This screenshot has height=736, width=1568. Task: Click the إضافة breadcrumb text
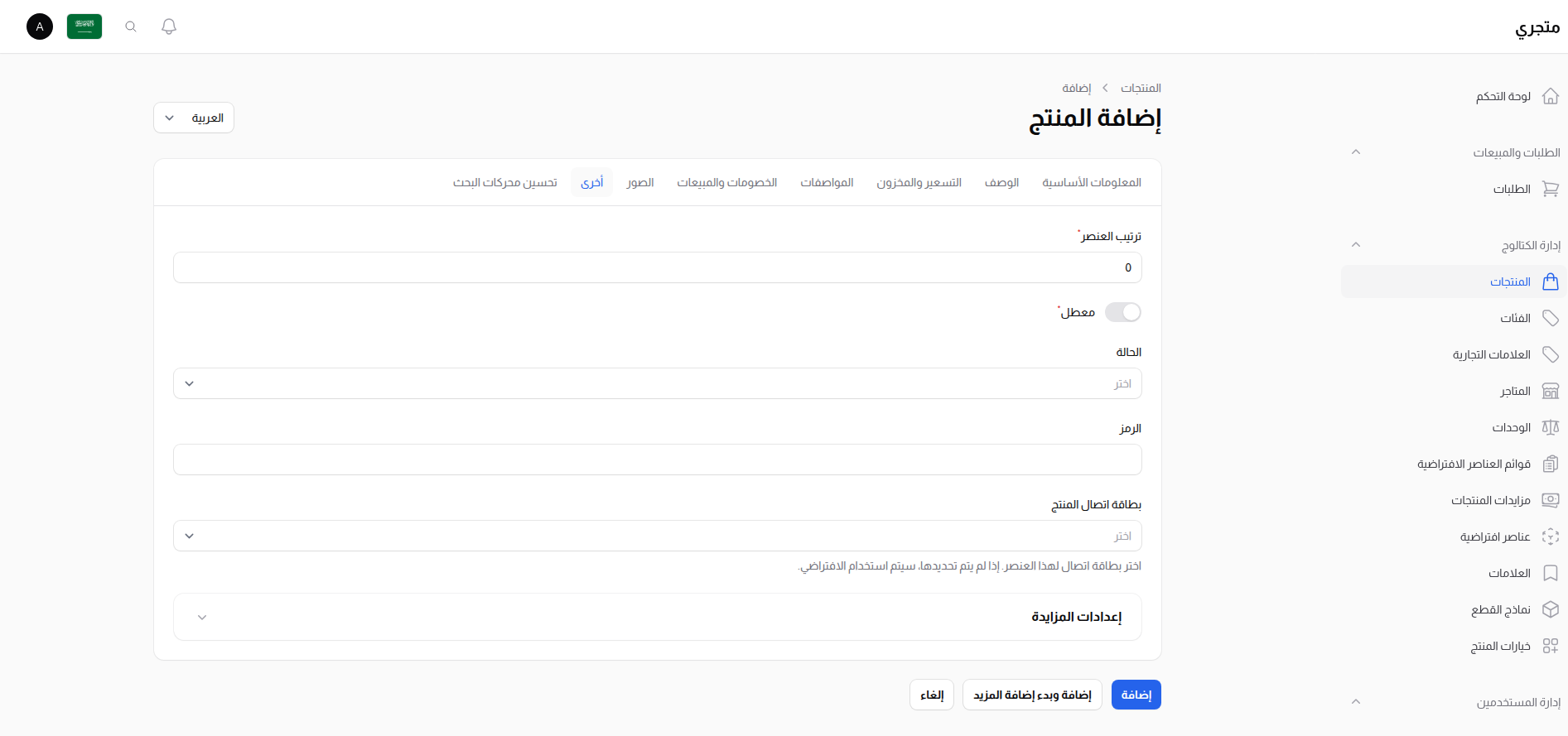pos(1077,88)
